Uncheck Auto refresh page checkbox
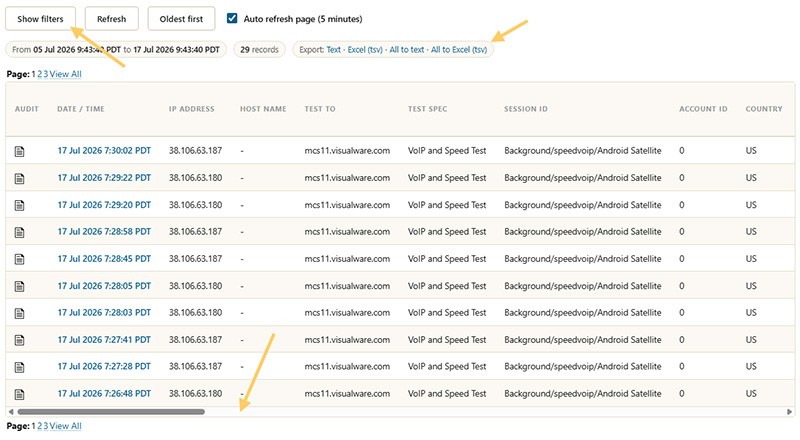 tap(232, 18)
